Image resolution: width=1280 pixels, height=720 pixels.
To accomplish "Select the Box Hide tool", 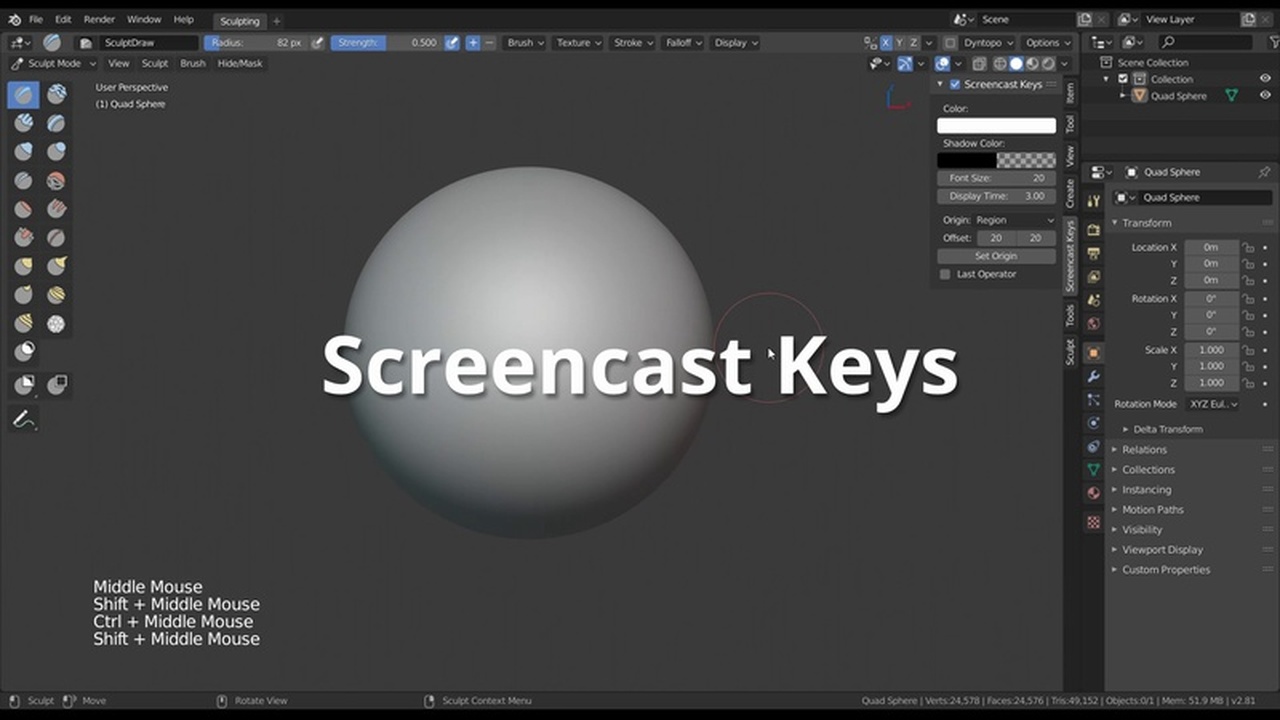I will 56,384.
